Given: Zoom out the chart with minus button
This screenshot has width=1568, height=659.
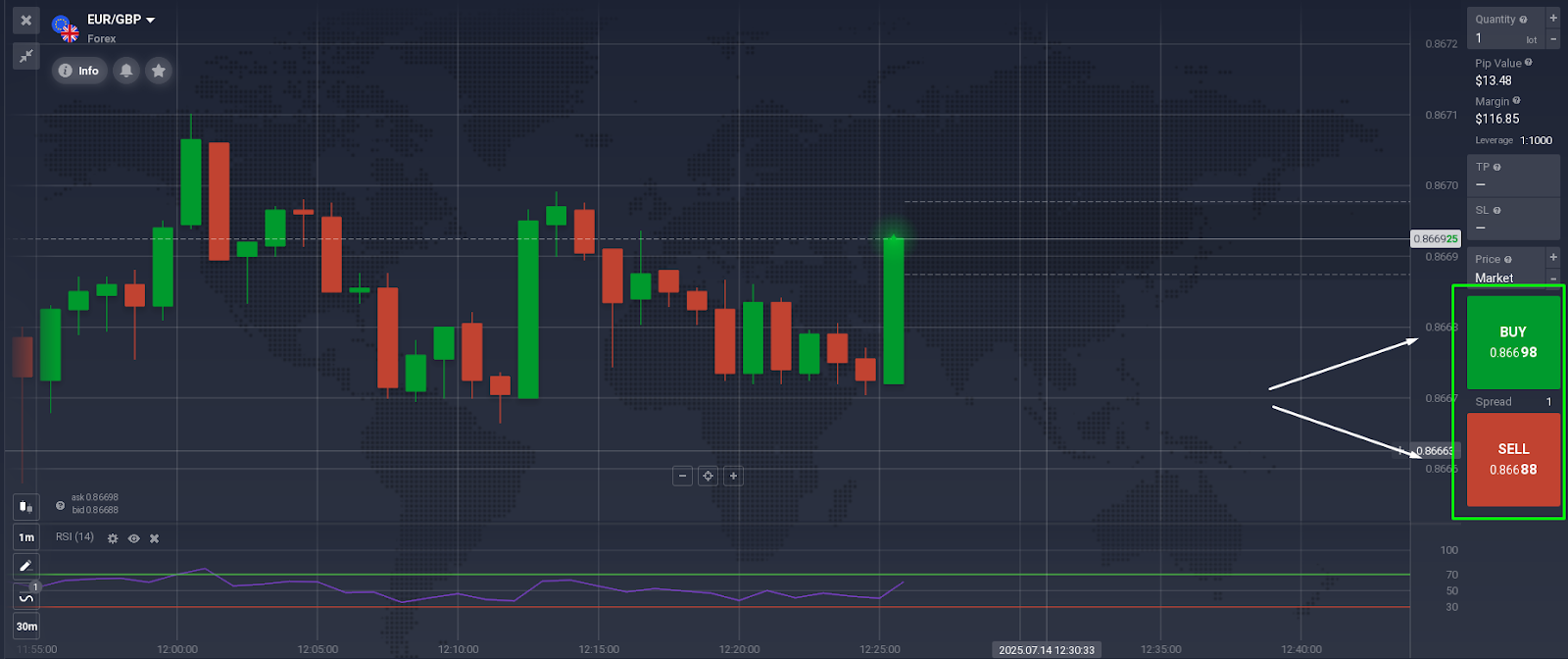Looking at the screenshot, I should pyautogui.click(x=683, y=476).
